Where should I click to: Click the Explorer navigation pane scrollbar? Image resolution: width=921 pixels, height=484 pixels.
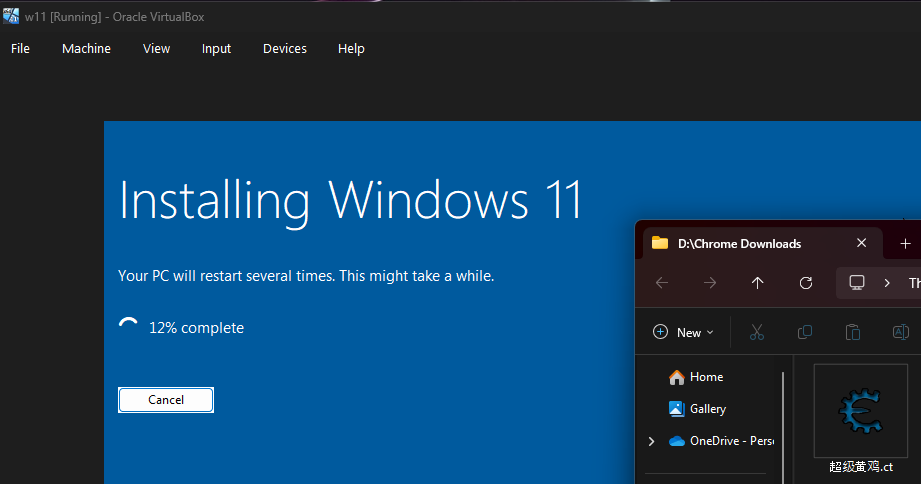pos(783,428)
